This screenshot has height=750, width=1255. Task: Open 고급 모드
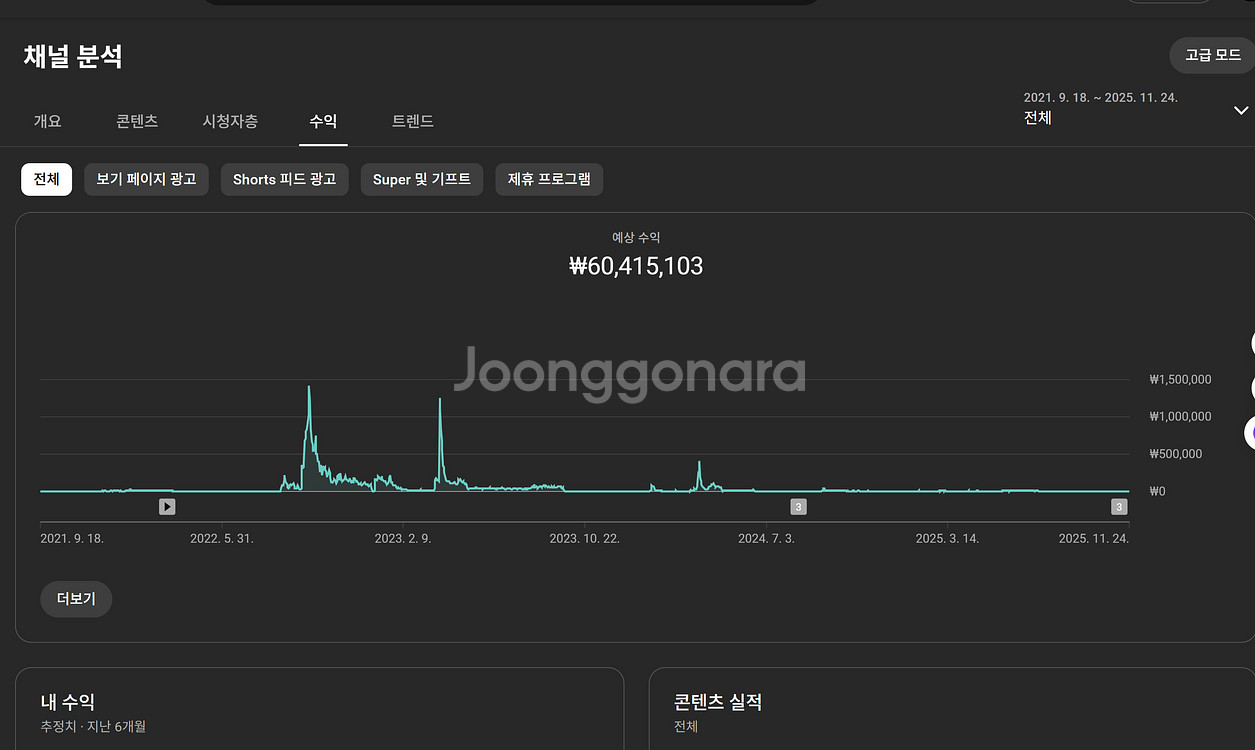pos(1212,55)
